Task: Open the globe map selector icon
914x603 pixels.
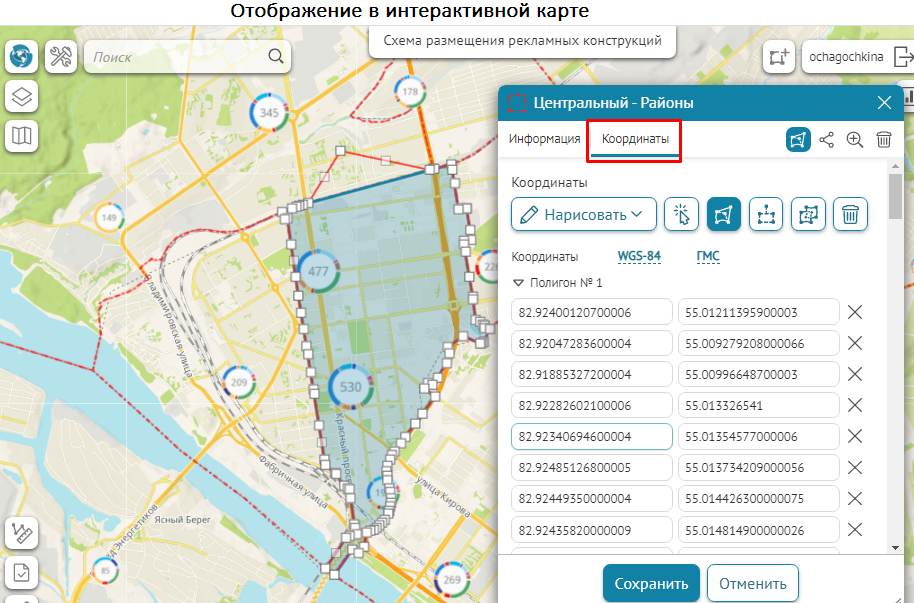Action: (21, 57)
